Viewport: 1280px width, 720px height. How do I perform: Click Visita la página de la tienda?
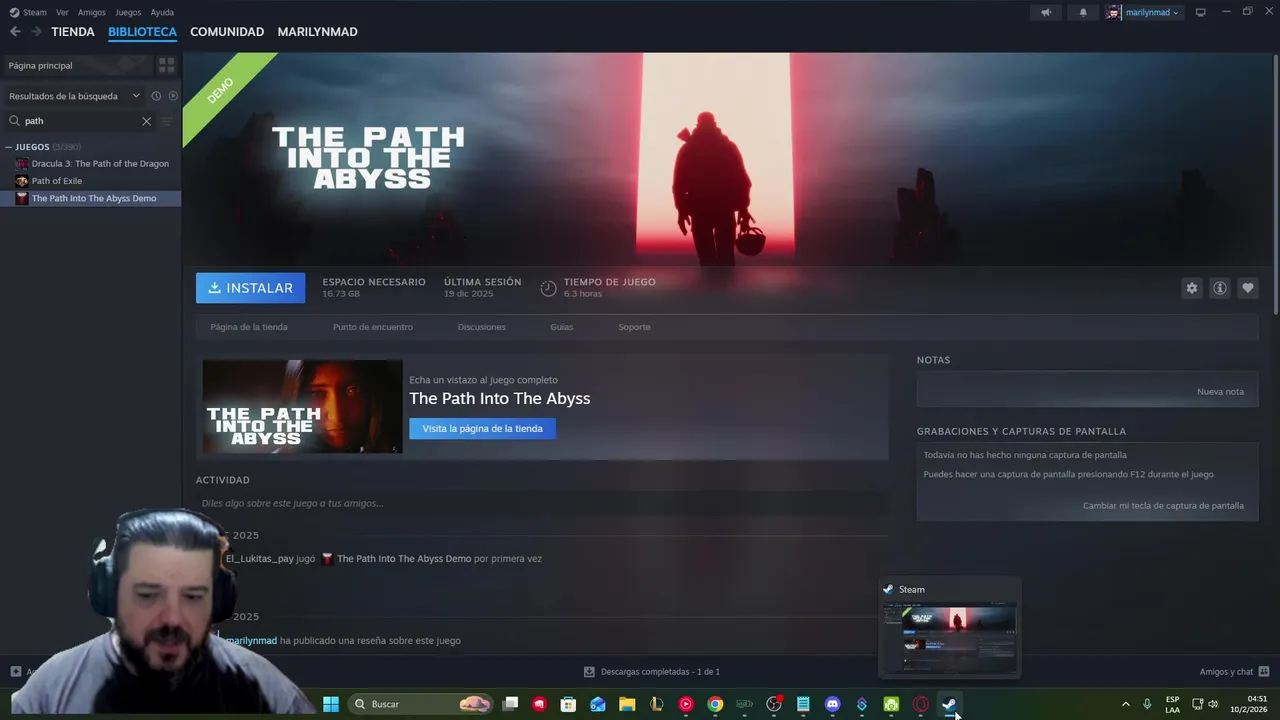click(482, 428)
